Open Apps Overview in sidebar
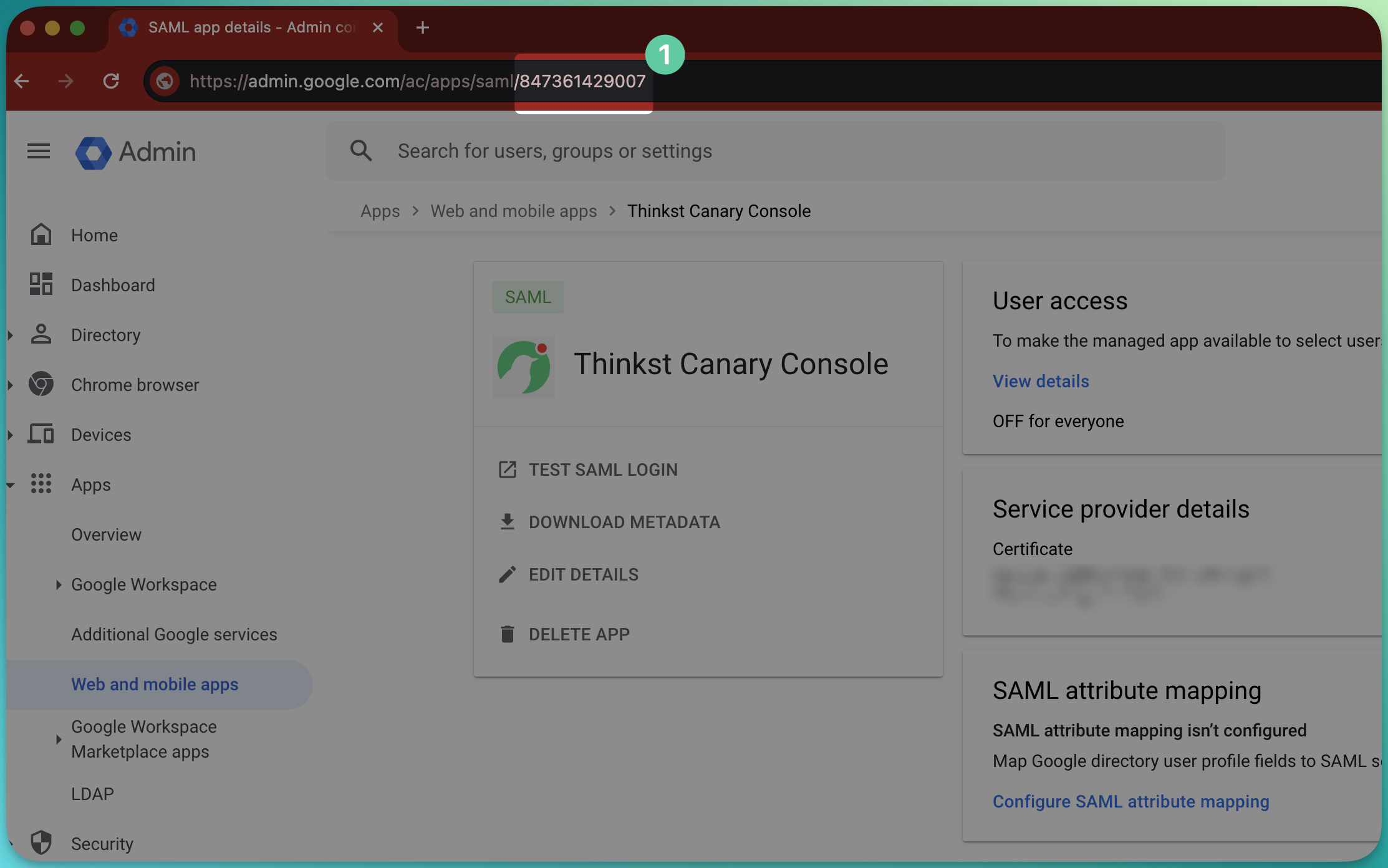Image resolution: width=1388 pixels, height=868 pixels. pos(106,534)
